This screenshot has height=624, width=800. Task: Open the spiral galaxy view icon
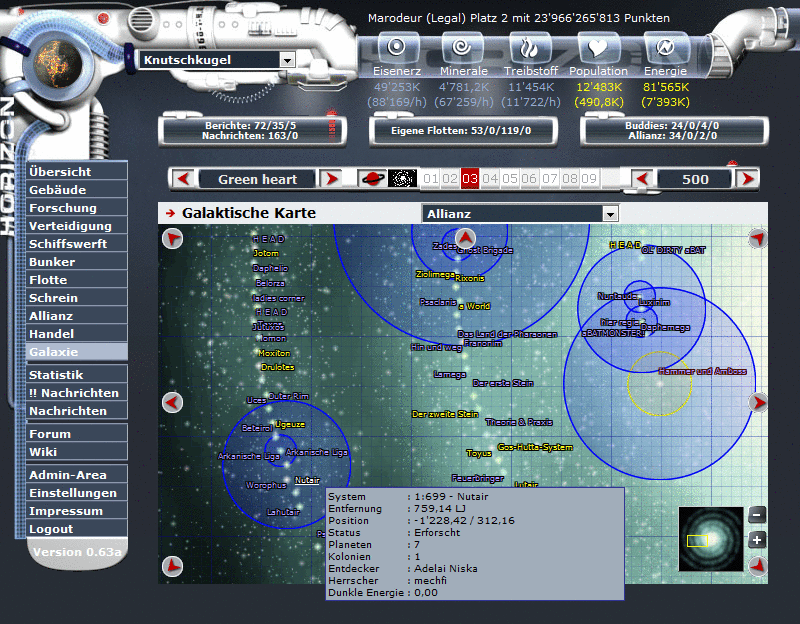pos(400,178)
